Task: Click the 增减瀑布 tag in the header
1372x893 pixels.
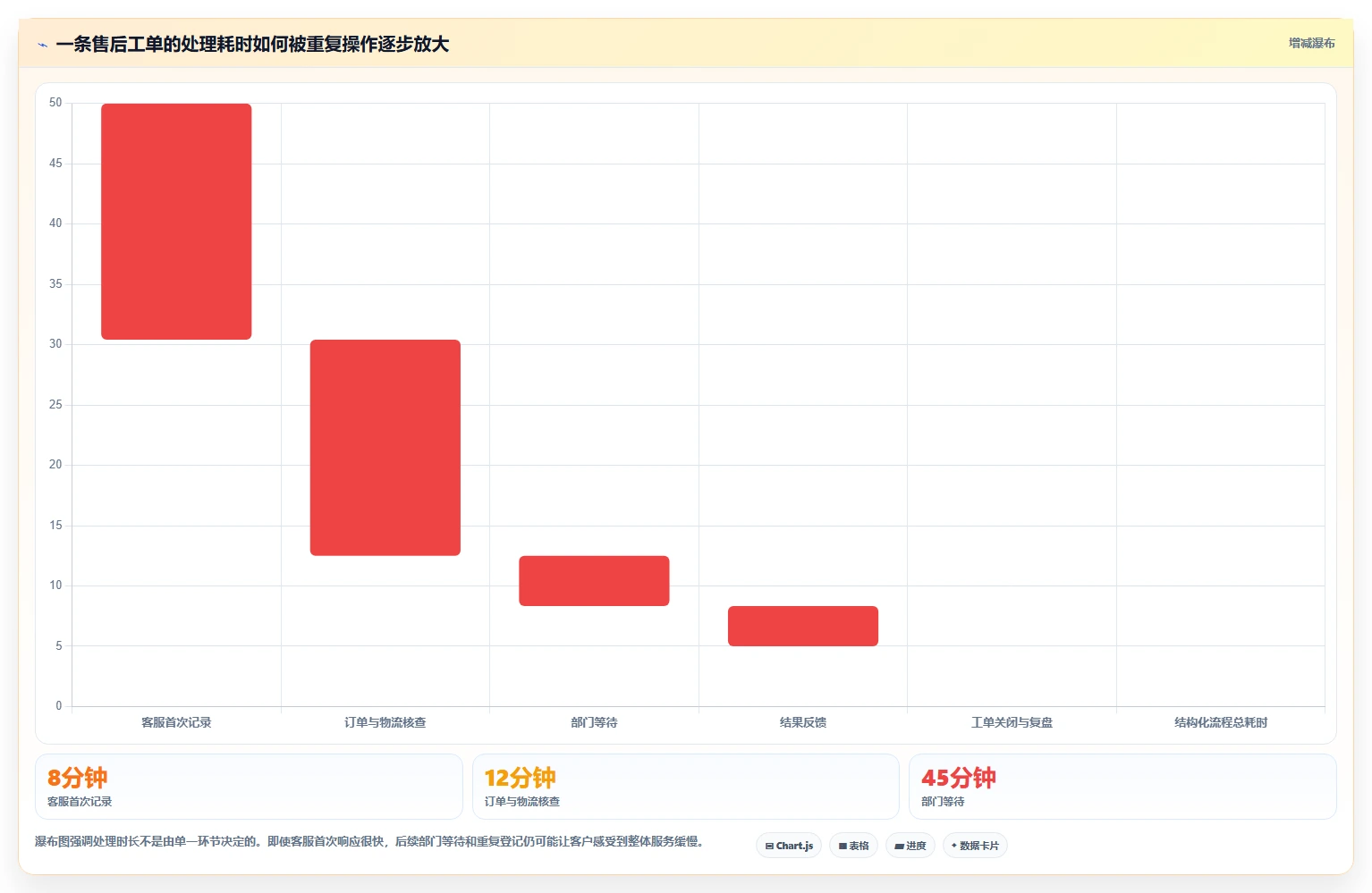Action: pyautogui.click(x=1311, y=43)
